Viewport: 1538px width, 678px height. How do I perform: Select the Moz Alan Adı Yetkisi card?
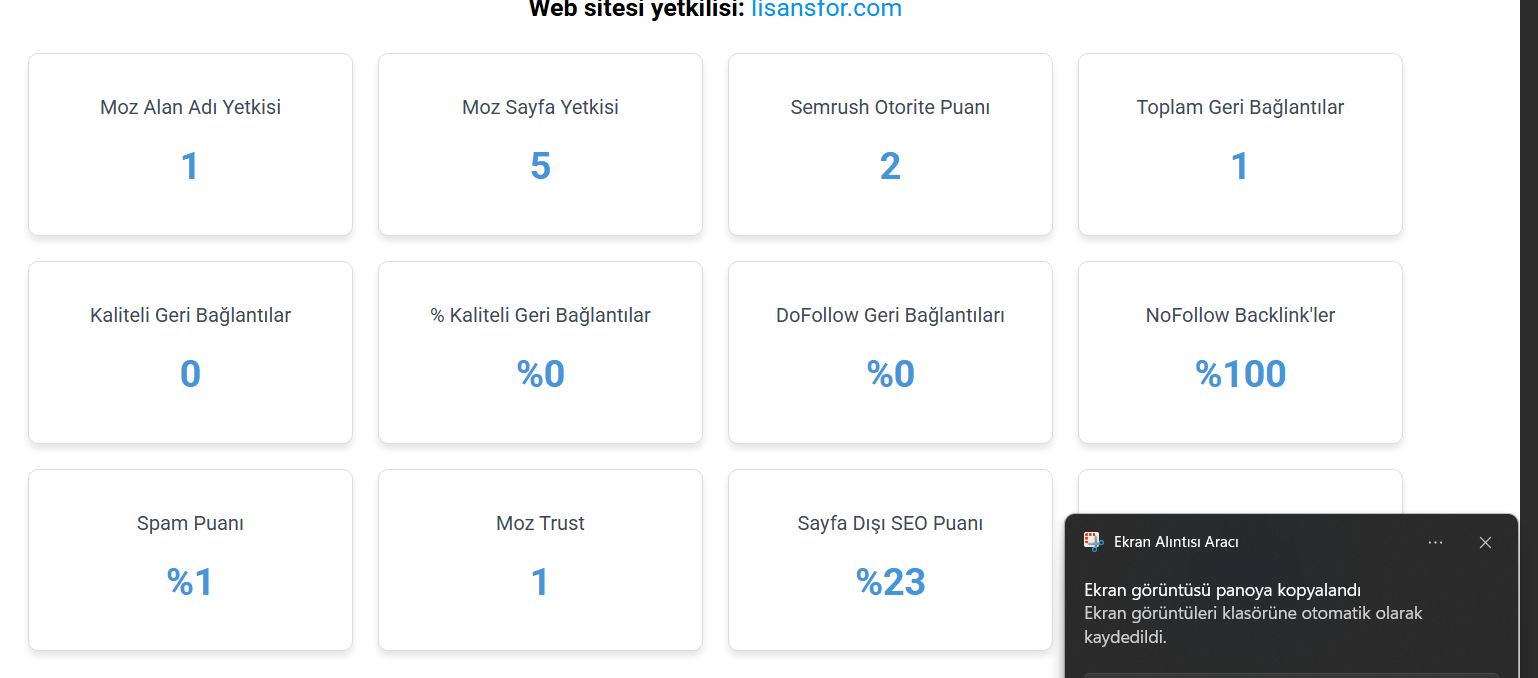point(190,144)
